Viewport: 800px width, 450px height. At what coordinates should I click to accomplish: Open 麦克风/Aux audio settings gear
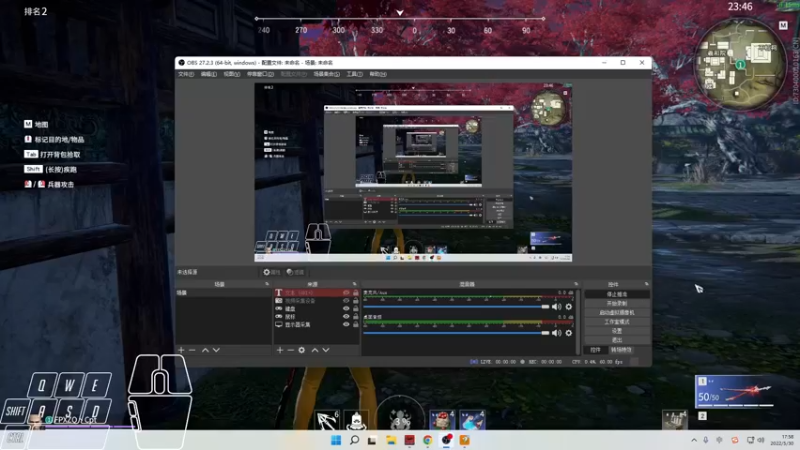pos(569,307)
